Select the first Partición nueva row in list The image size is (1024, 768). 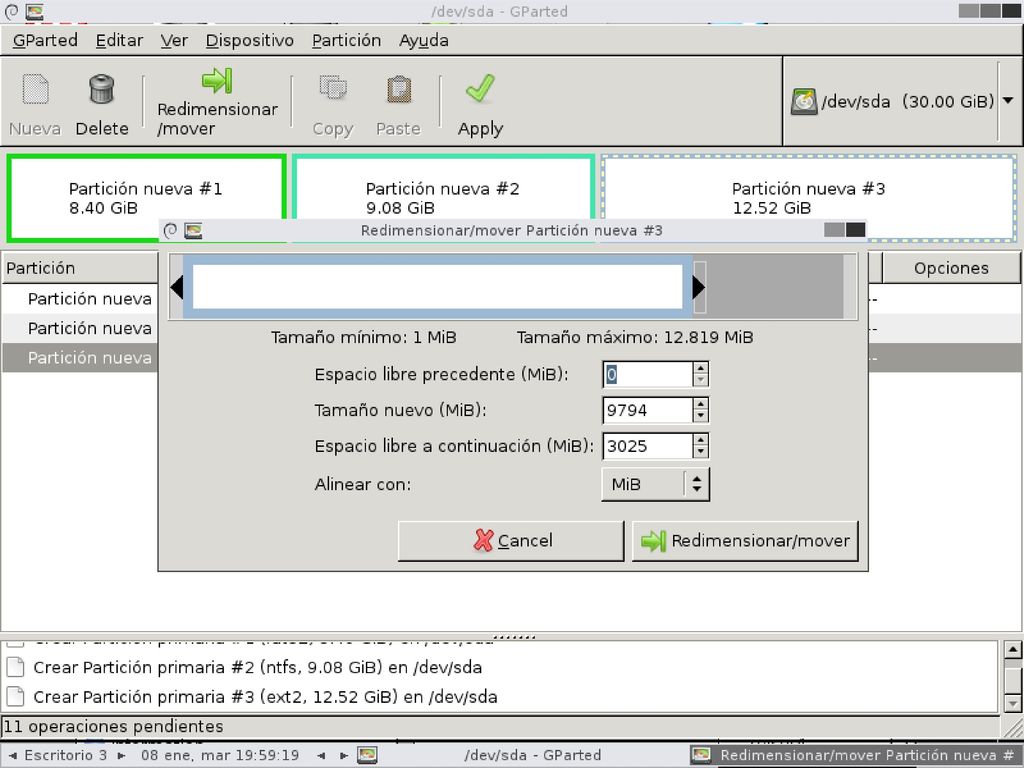coord(80,299)
